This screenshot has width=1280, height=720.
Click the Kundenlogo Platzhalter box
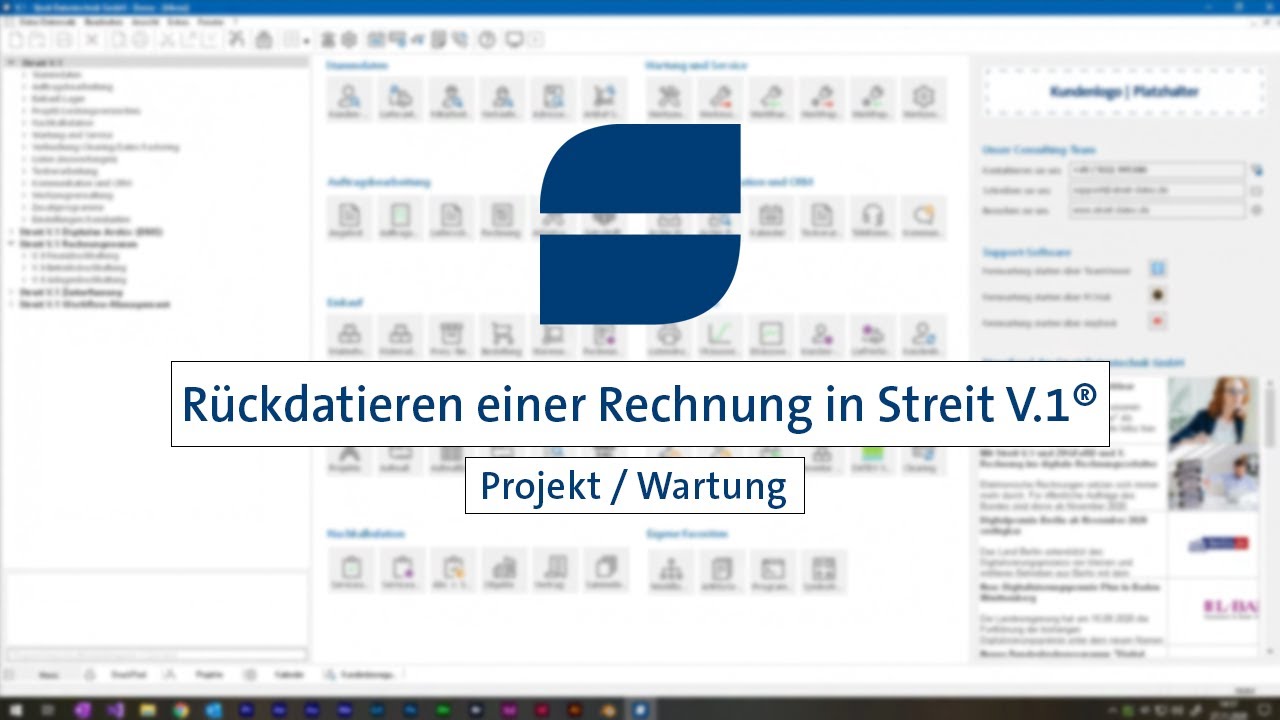[1124, 92]
